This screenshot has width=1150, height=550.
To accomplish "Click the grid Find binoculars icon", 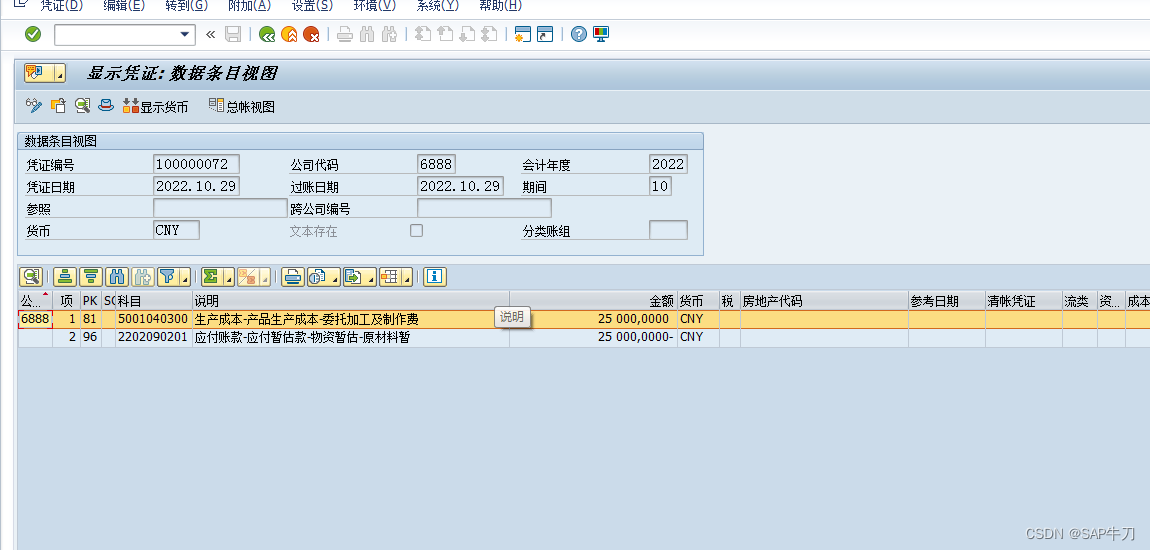I will [x=117, y=276].
